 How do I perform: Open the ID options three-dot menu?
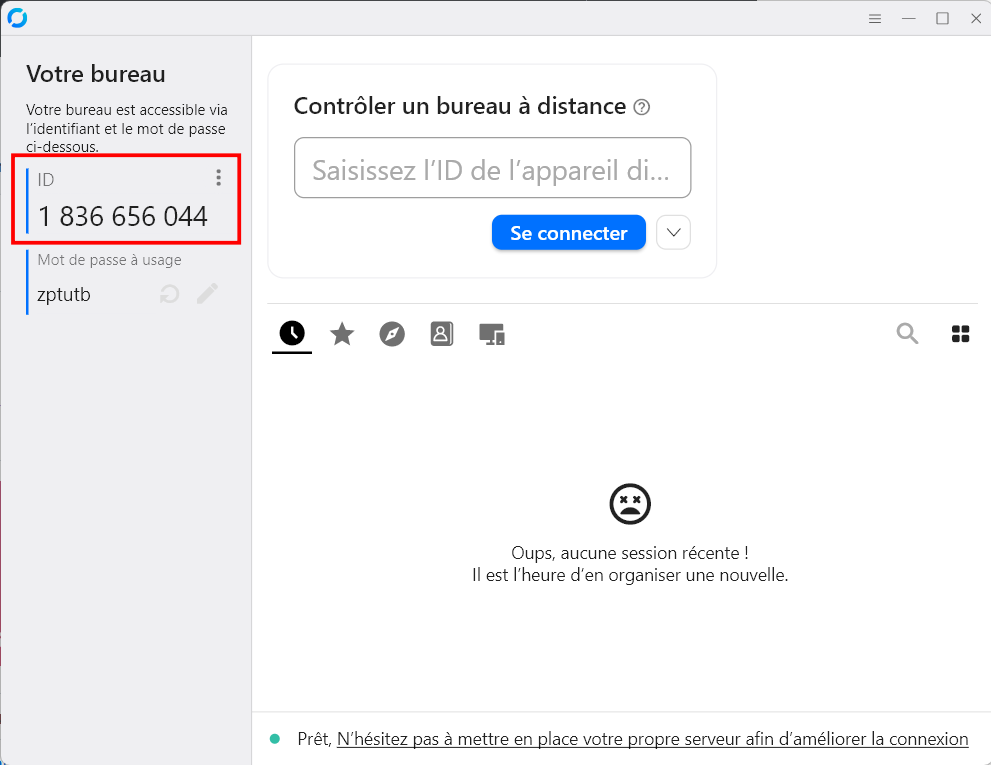(218, 177)
